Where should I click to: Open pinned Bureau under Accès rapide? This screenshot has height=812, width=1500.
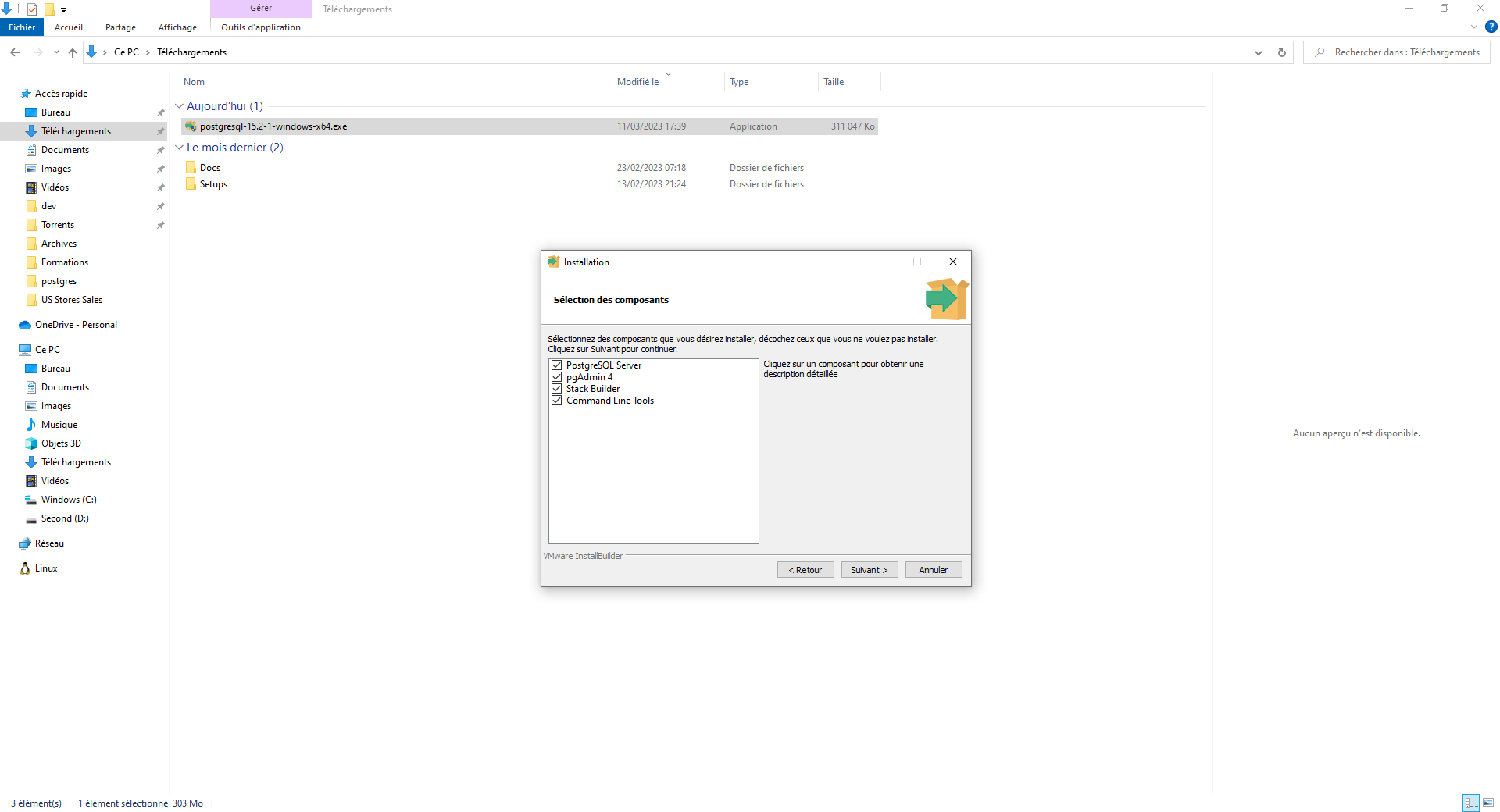point(55,112)
